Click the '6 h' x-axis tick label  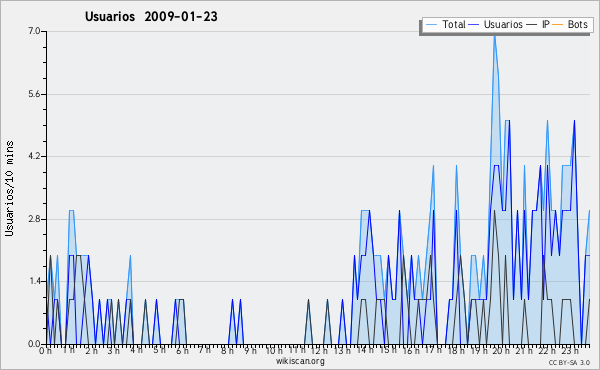(182, 350)
